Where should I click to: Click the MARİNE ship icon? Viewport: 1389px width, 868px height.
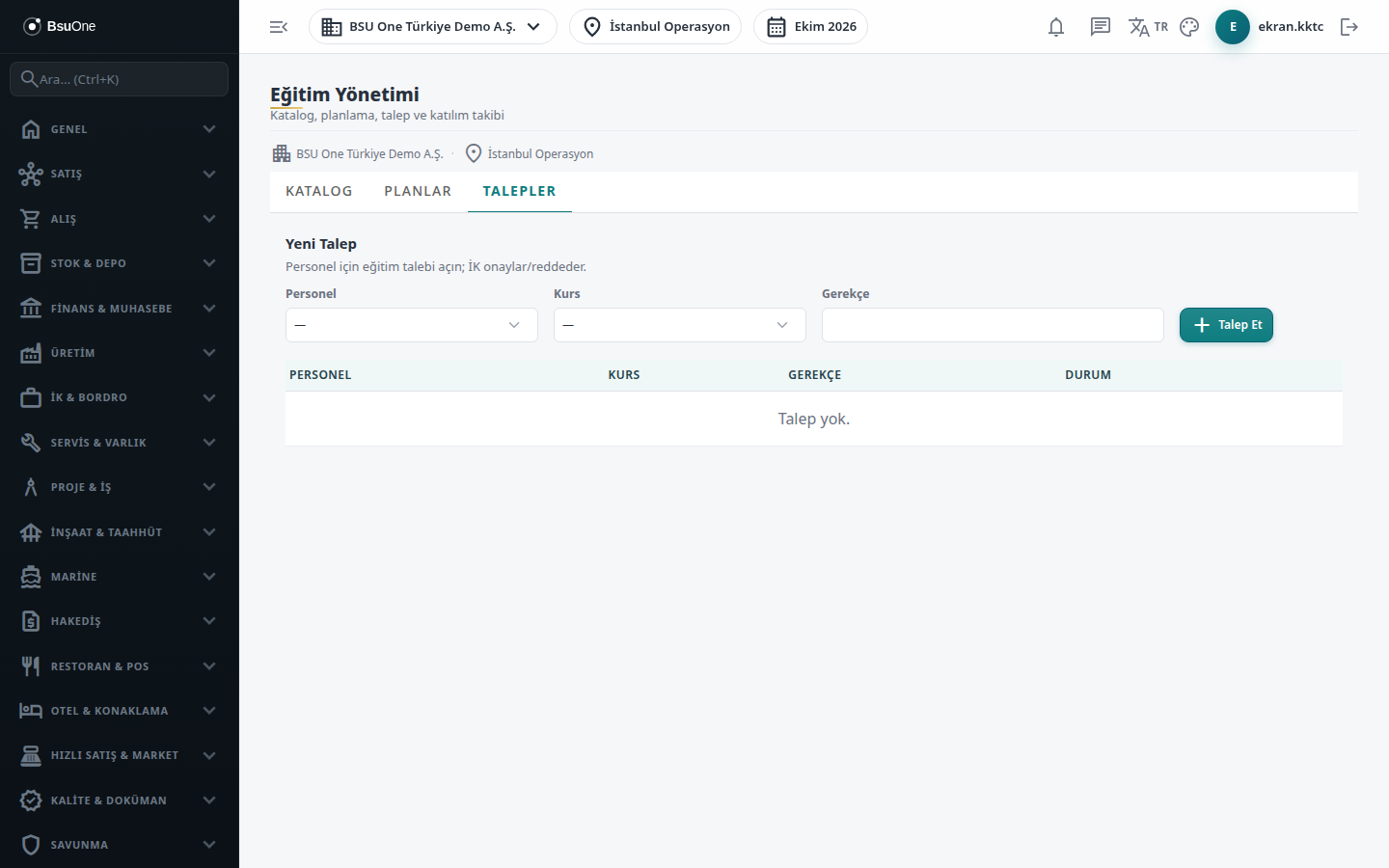click(x=31, y=577)
